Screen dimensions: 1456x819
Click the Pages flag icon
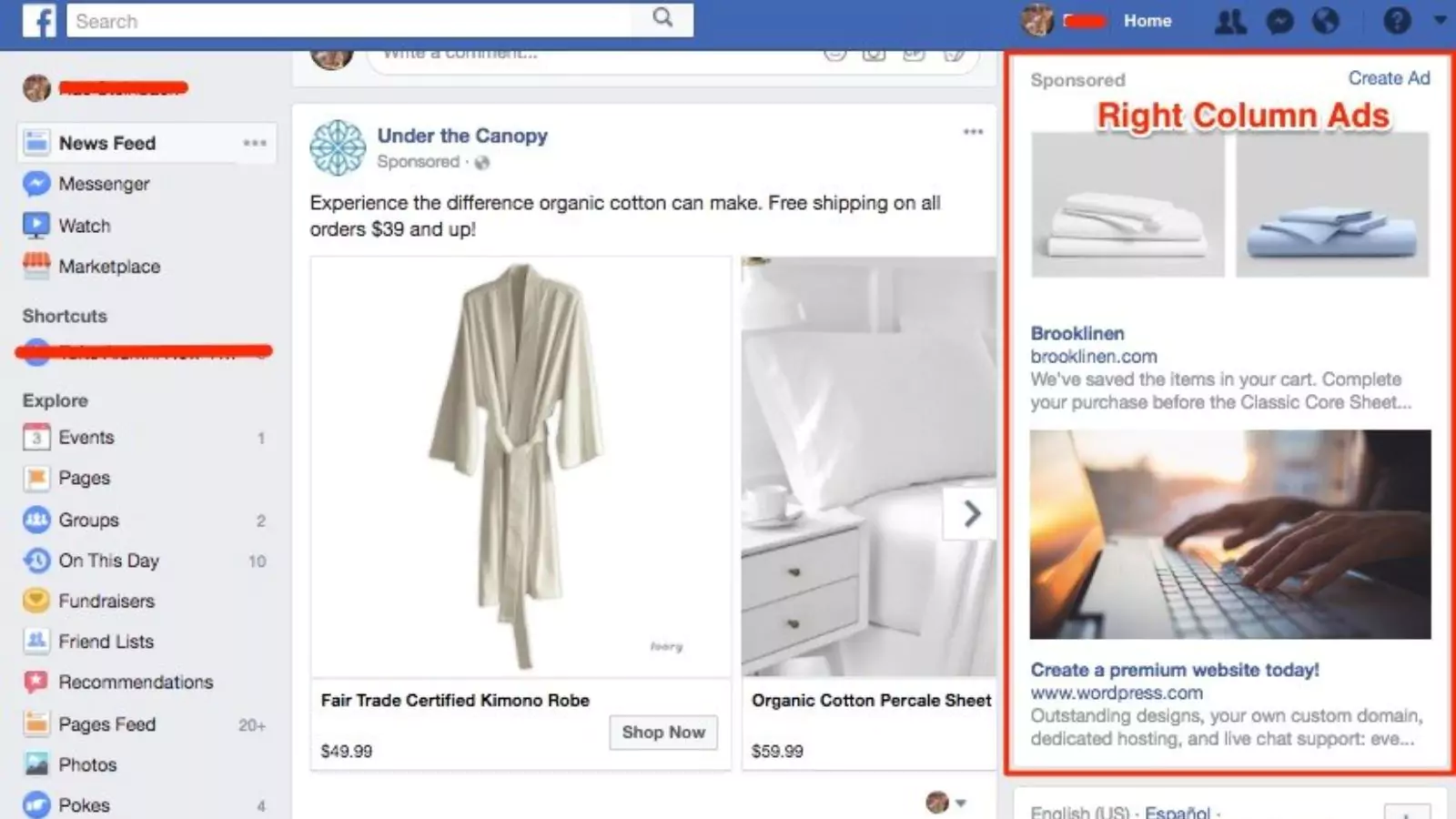click(x=36, y=478)
